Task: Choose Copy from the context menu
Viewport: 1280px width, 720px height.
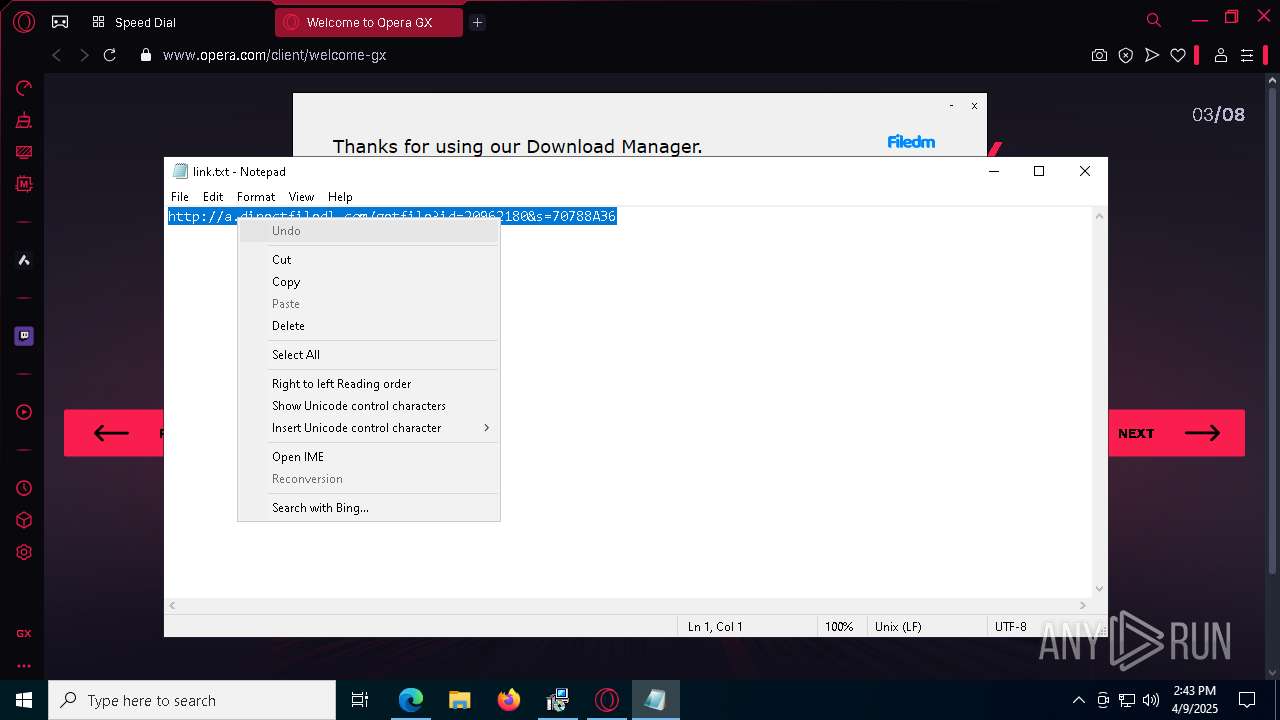Action: click(369, 282)
